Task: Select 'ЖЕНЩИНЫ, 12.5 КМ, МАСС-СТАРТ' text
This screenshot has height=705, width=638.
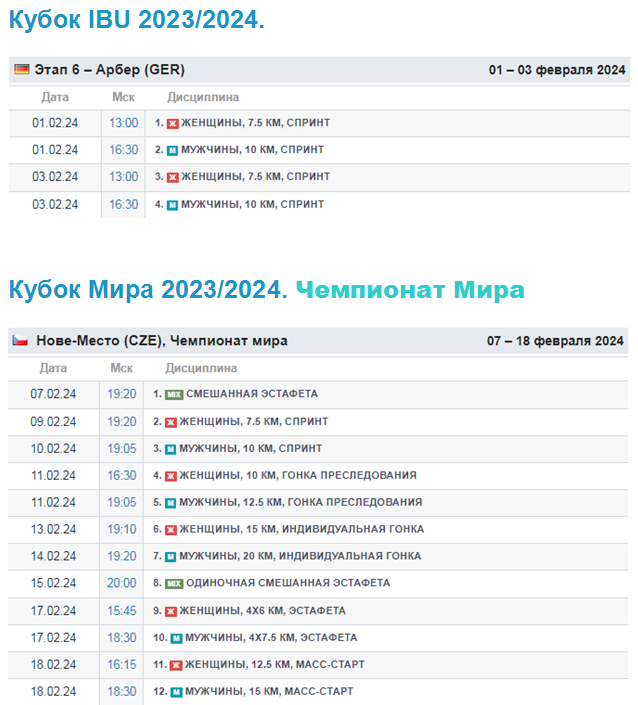Action: (275, 665)
